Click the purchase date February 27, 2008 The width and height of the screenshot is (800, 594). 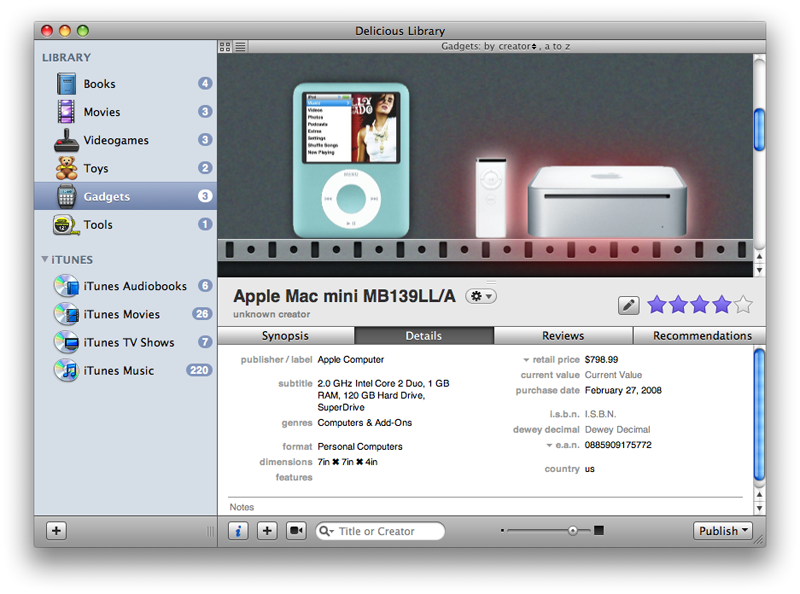click(623, 390)
